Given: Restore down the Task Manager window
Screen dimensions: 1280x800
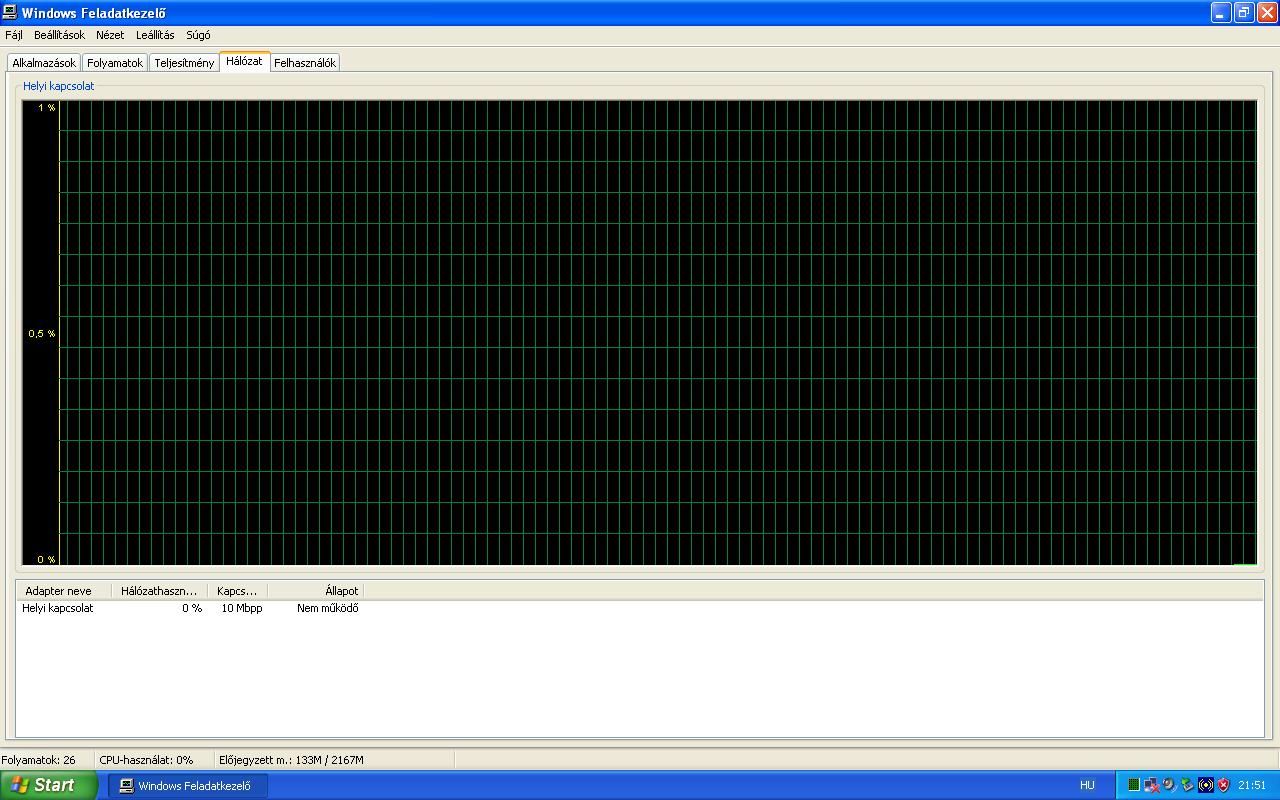Looking at the screenshot, I should tap(1244, 13).
